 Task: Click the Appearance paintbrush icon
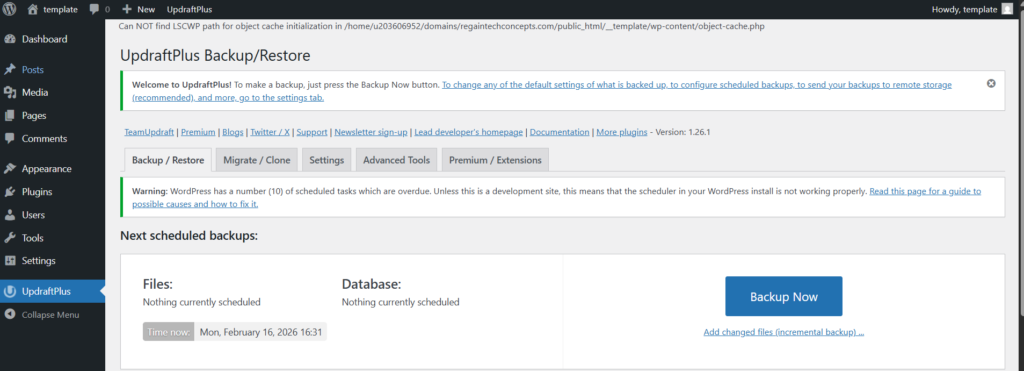10,169
